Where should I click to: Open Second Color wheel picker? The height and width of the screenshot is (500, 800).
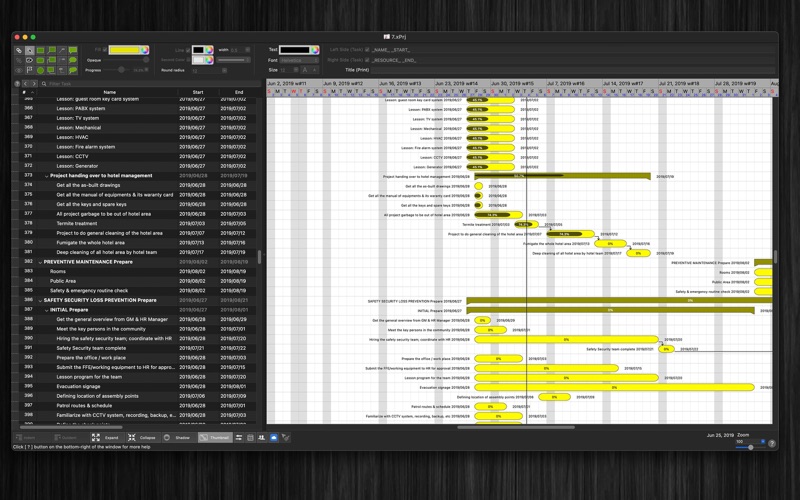coord(209,60)
